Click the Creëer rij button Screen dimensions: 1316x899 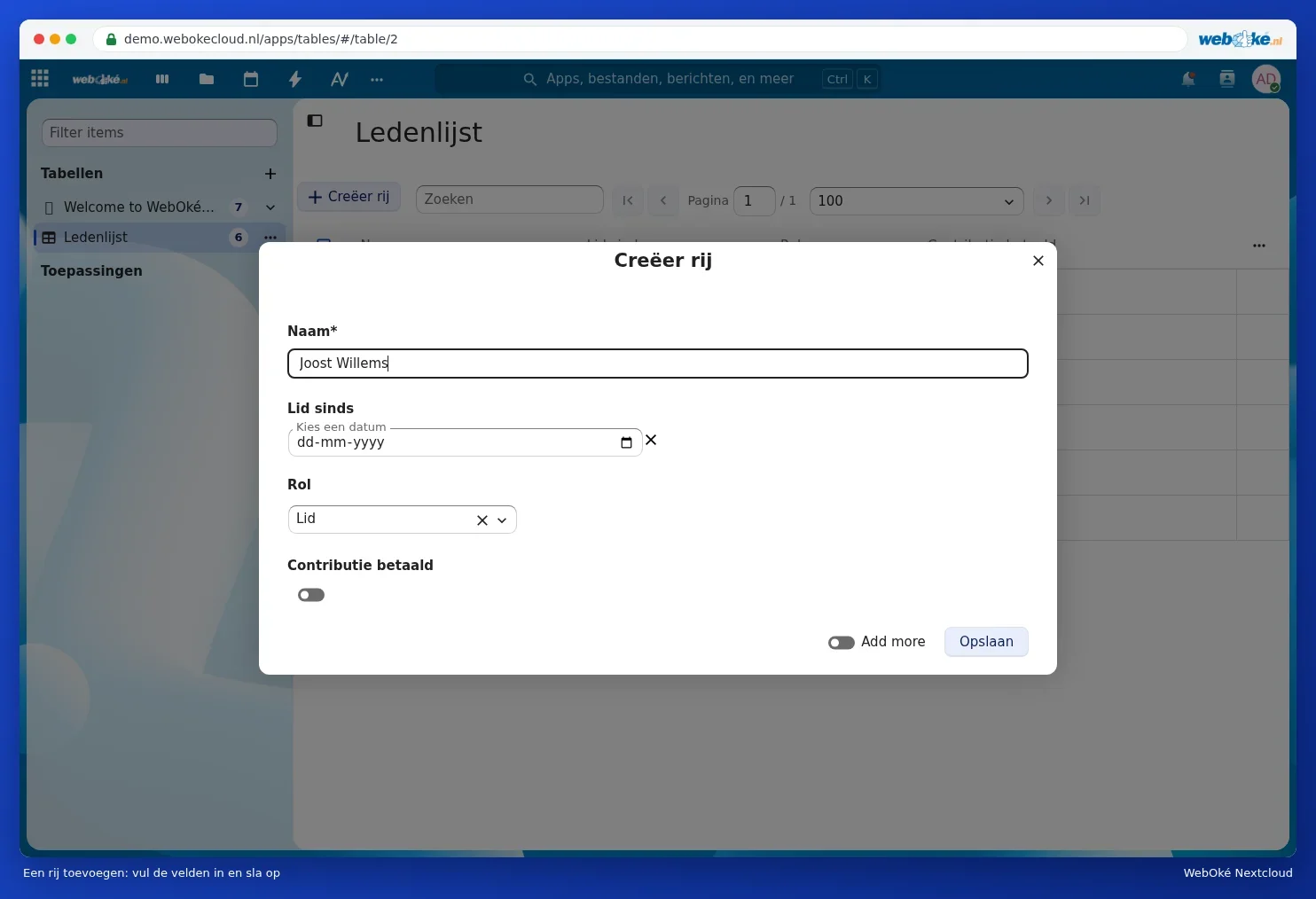349,197
